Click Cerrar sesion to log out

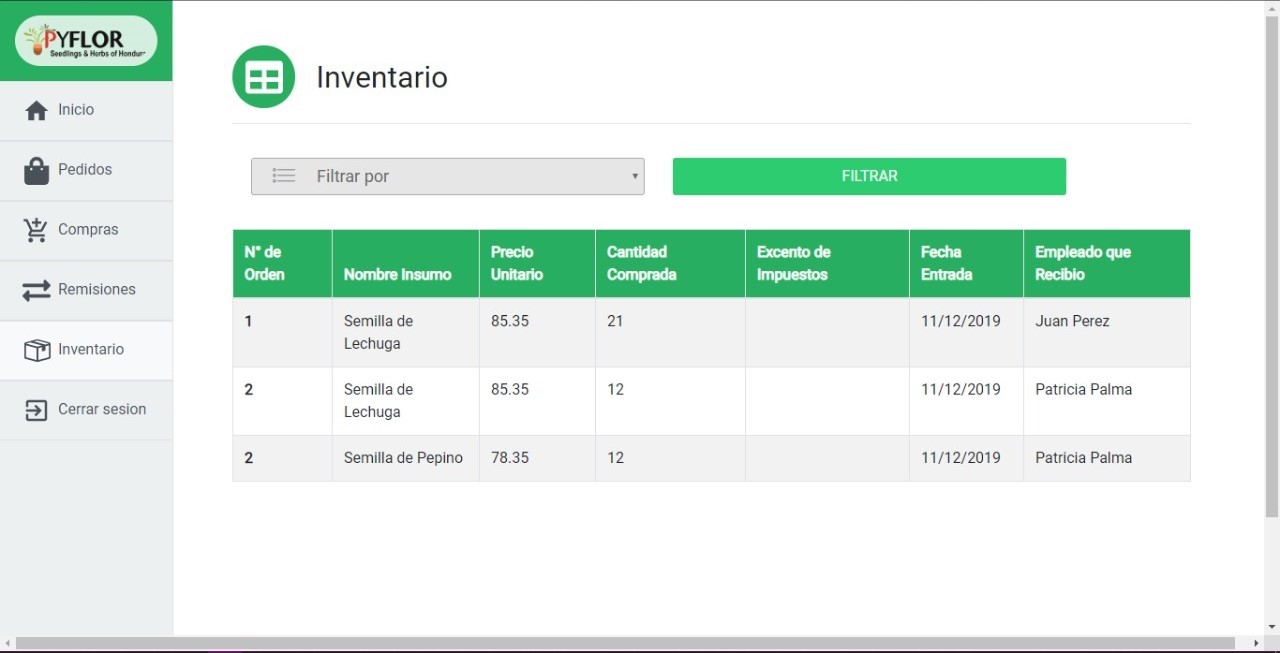101,409
